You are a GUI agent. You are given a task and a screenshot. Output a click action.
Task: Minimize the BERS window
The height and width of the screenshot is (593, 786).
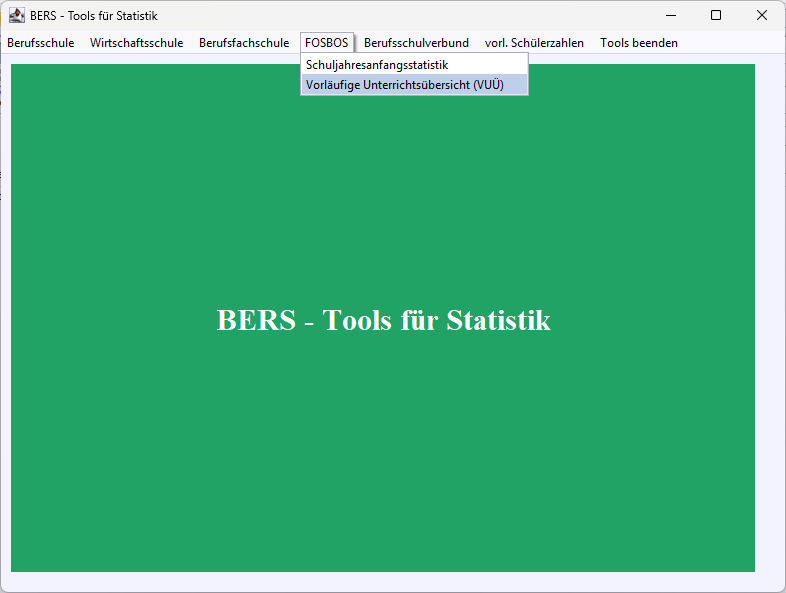tap(670, 15)
